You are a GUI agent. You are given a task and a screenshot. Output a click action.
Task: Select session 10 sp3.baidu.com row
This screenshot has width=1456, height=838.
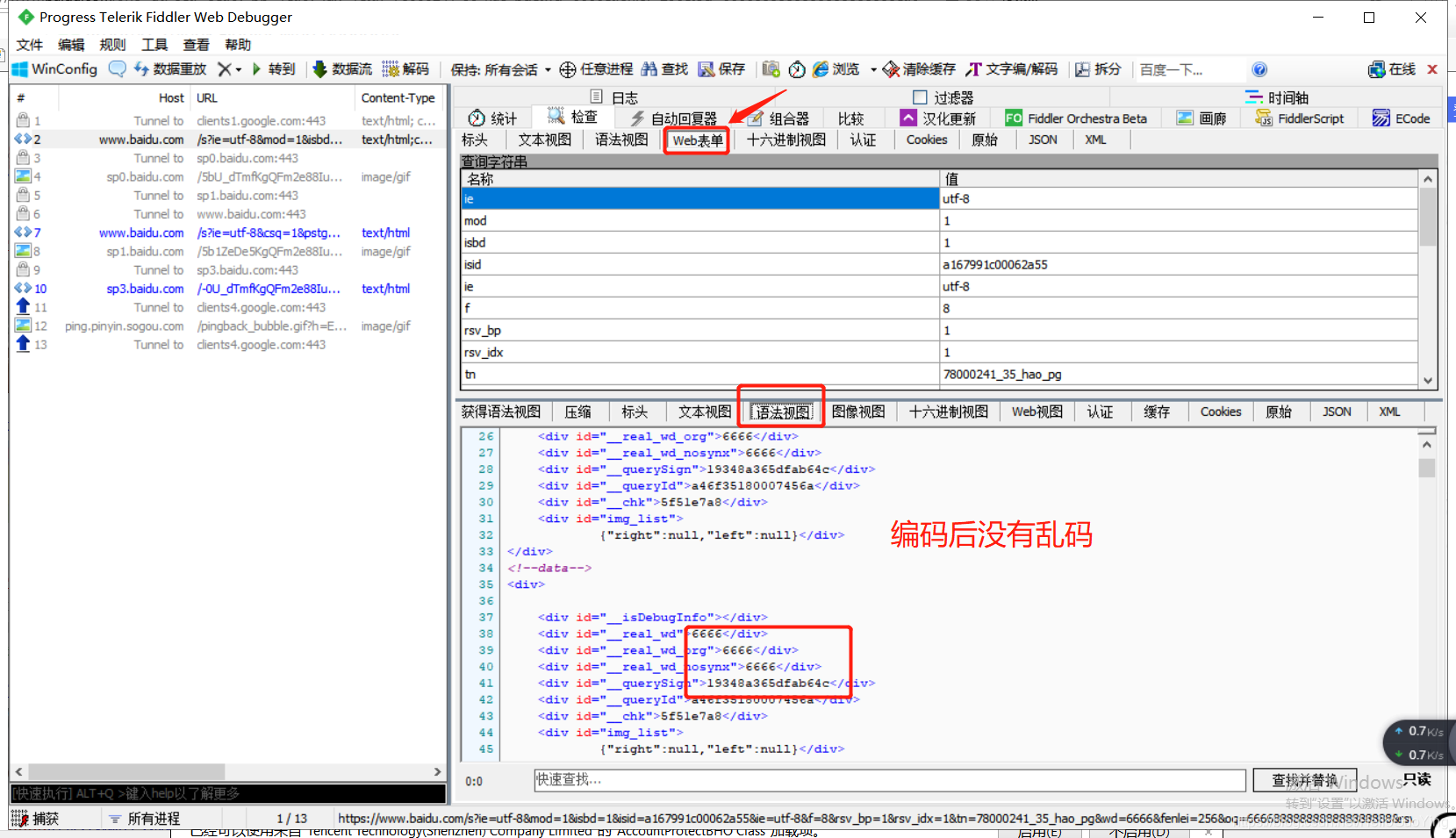point(228,289)
